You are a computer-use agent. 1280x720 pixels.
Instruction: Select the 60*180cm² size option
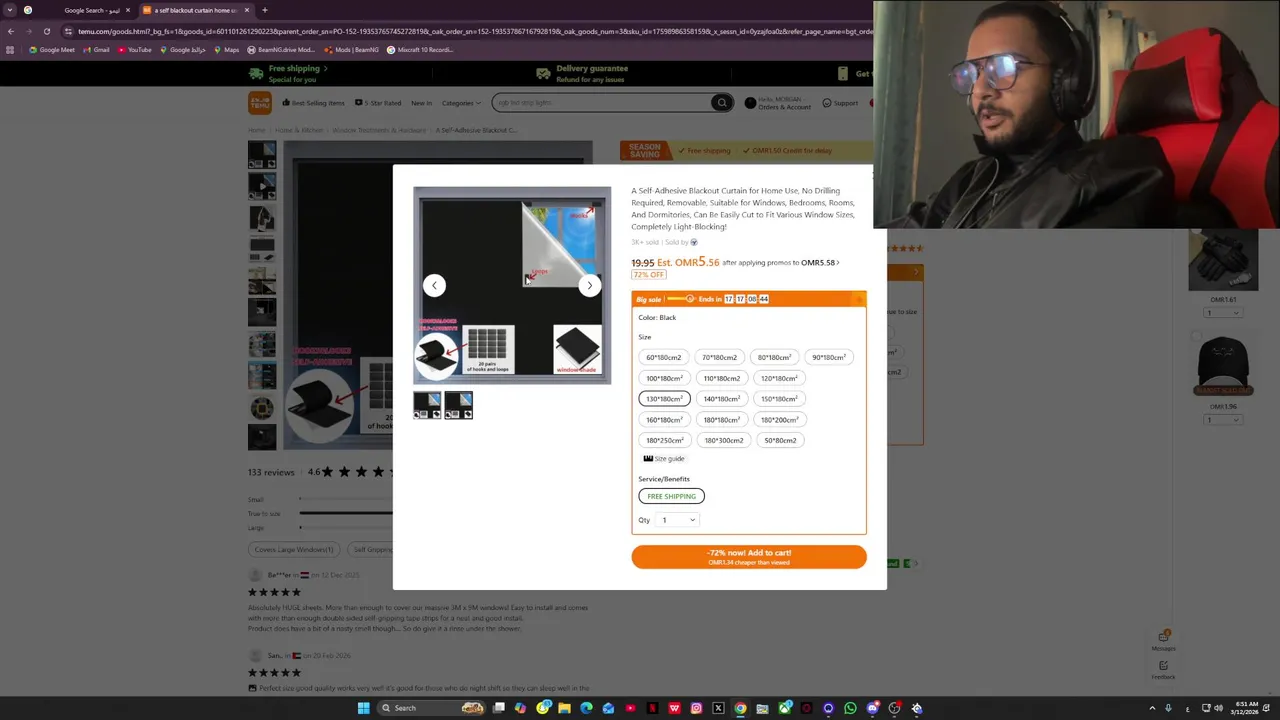pyautogui.click(x=664, y=357)
